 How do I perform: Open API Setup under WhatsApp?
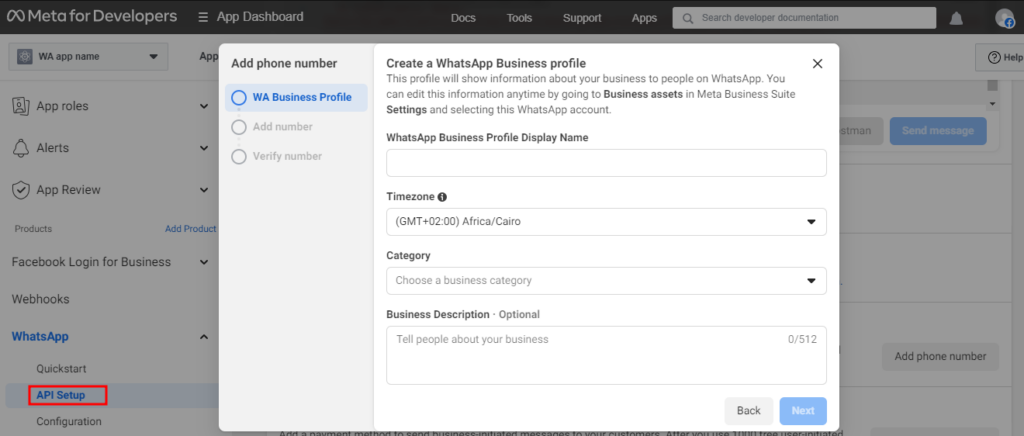click(61, 396)
